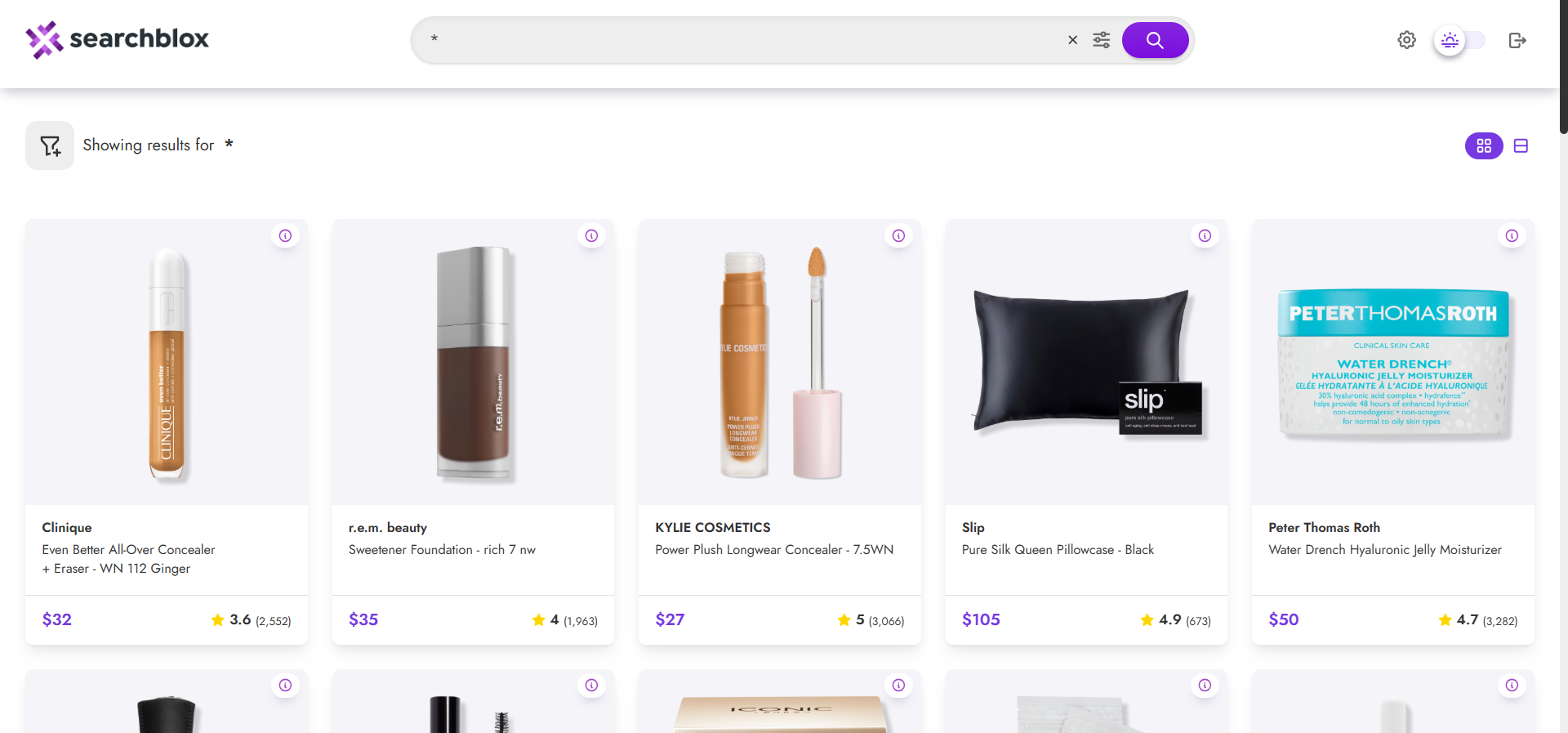
Task: Click 'Showing results for' label
Action: [149, 145]
